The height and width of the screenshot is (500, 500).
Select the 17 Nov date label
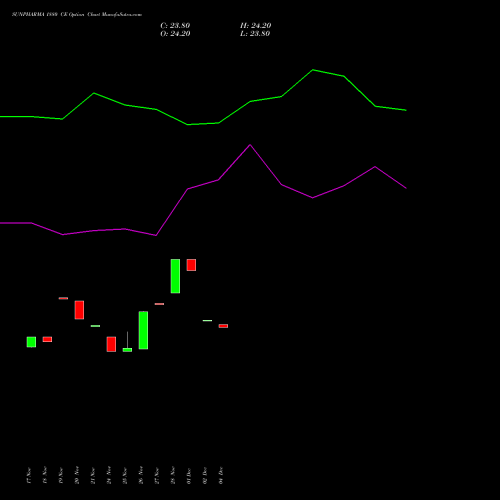pos(29,475)
